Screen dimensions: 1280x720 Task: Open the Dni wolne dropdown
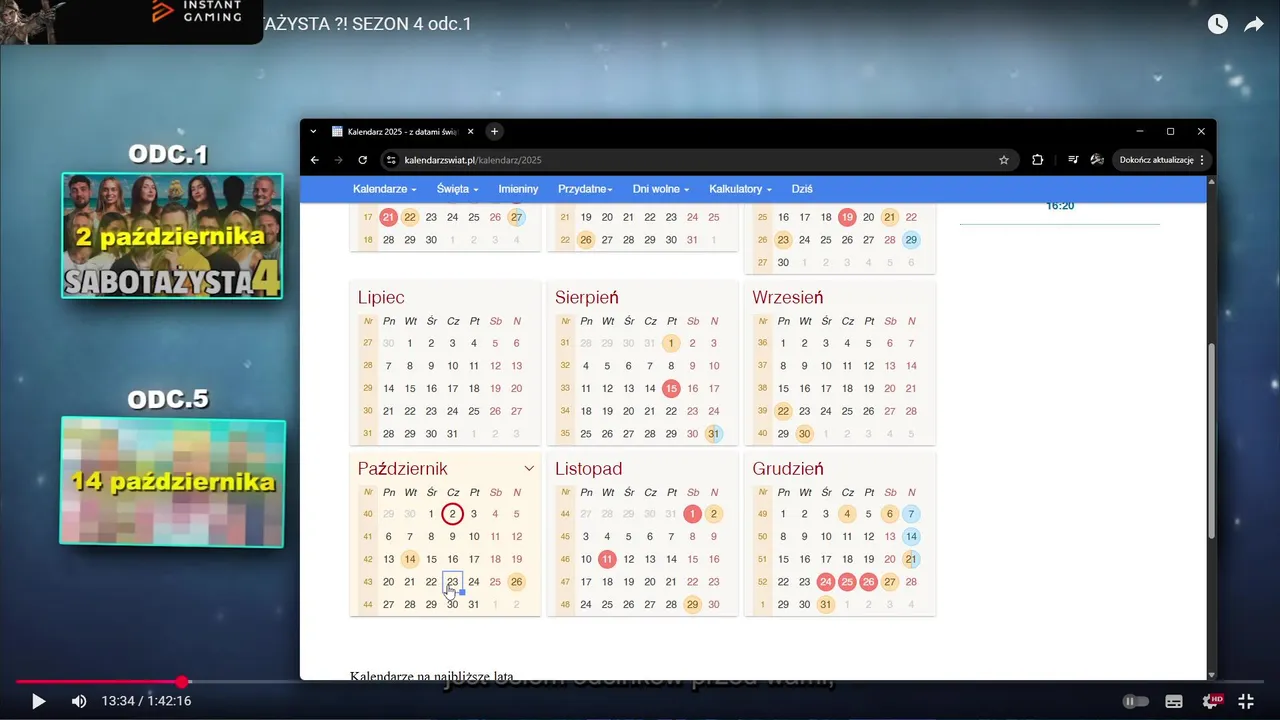click(x=661, y=189)
